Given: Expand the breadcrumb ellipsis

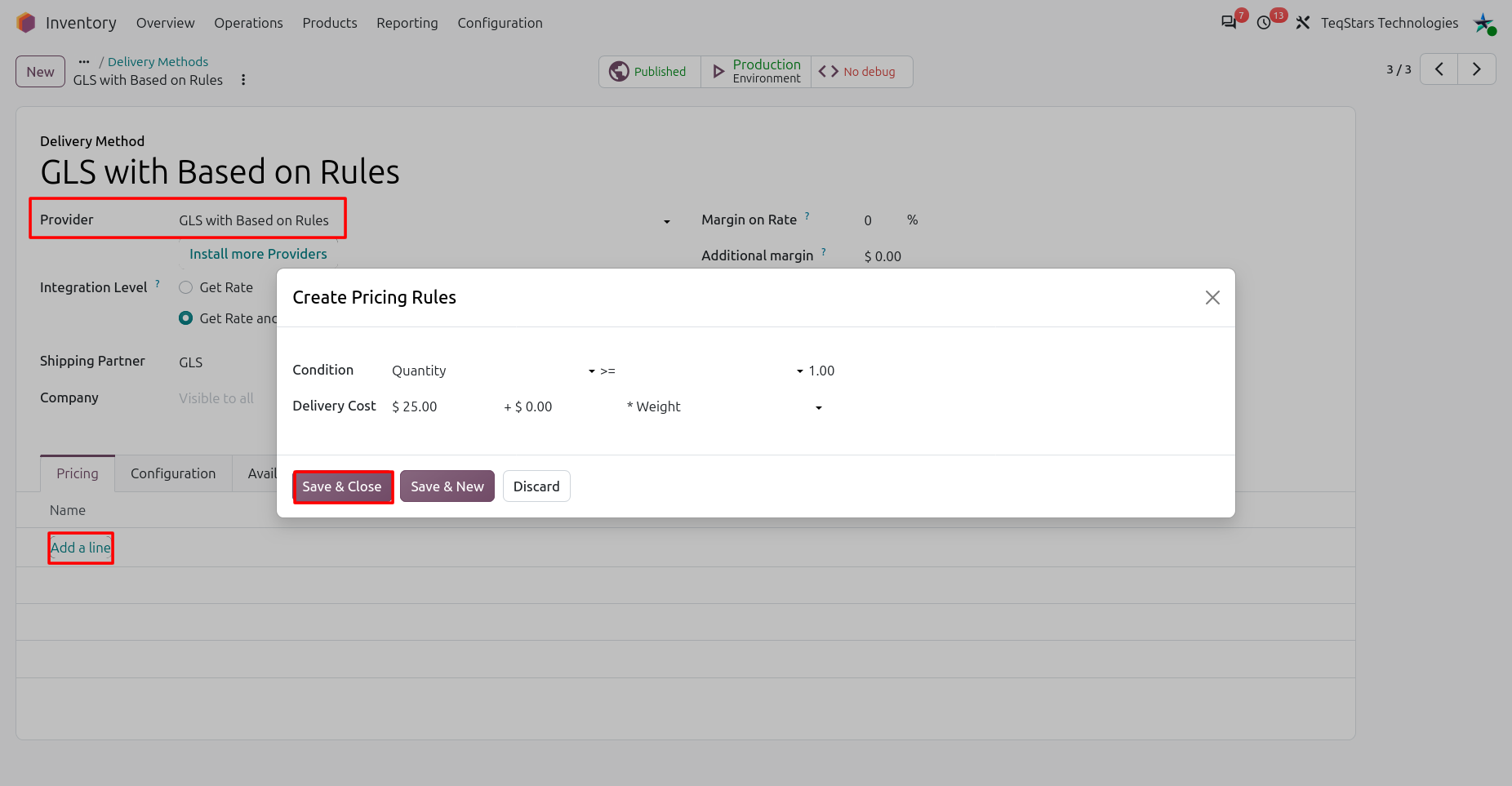Looking at the screenshot, I should (x=84, y=61).
